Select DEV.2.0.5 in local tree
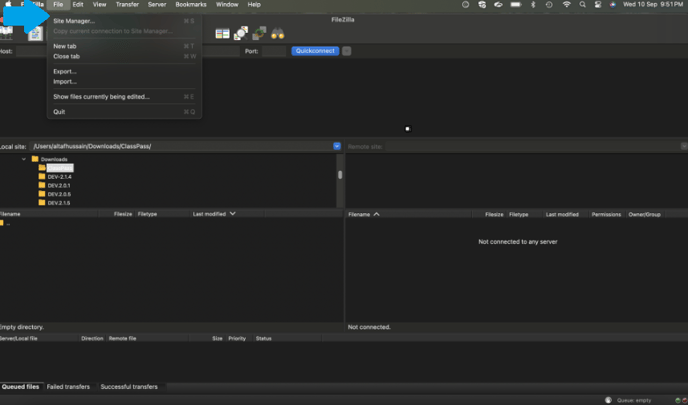Image resolution: width=688 pixels, height=405 pixels. [59, 194]
